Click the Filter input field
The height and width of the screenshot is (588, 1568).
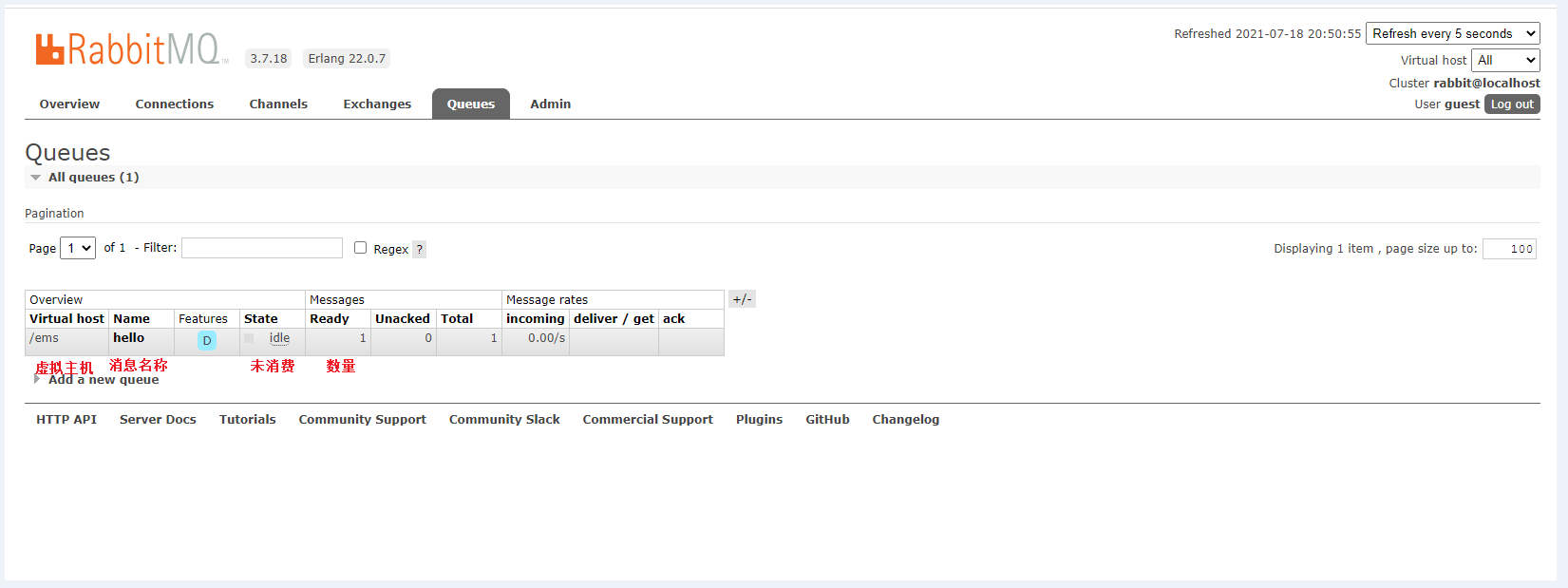(x=262, y=248)
